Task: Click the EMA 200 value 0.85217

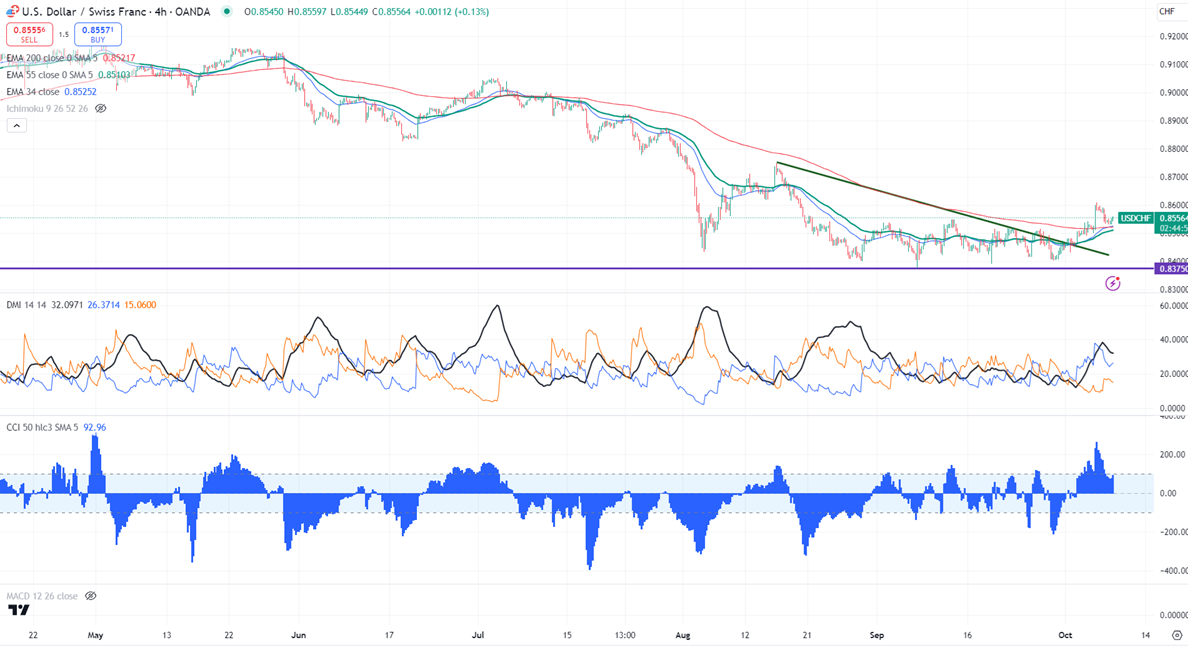Action: [x=119, y=58]
